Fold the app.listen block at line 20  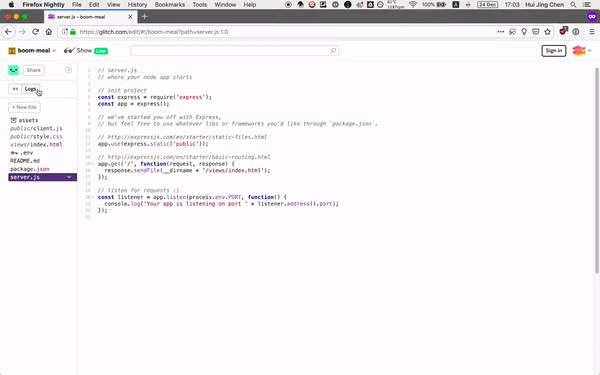92,197
